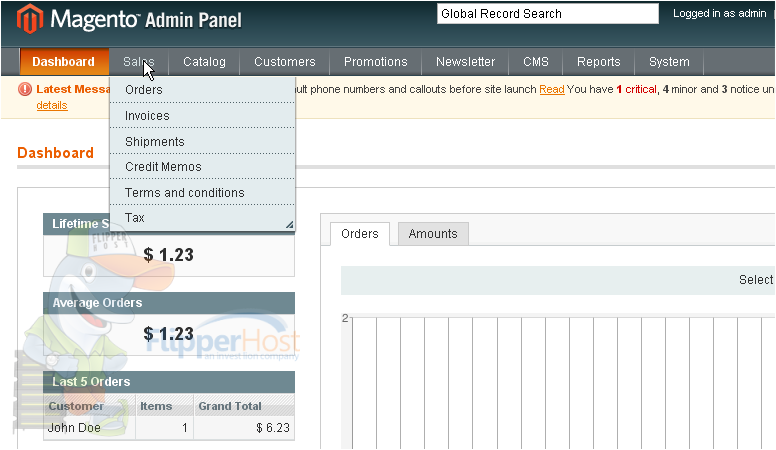Expand the Tax submenu entry

point(202,218)
